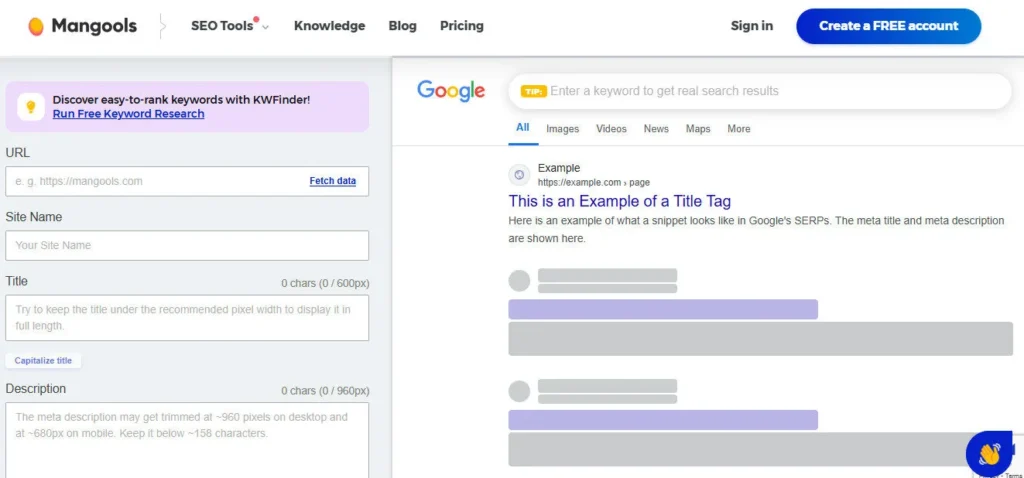Click the yellow TIP badge in search bar
Screen dimensions: 1024x478
[x=533, y=91]
